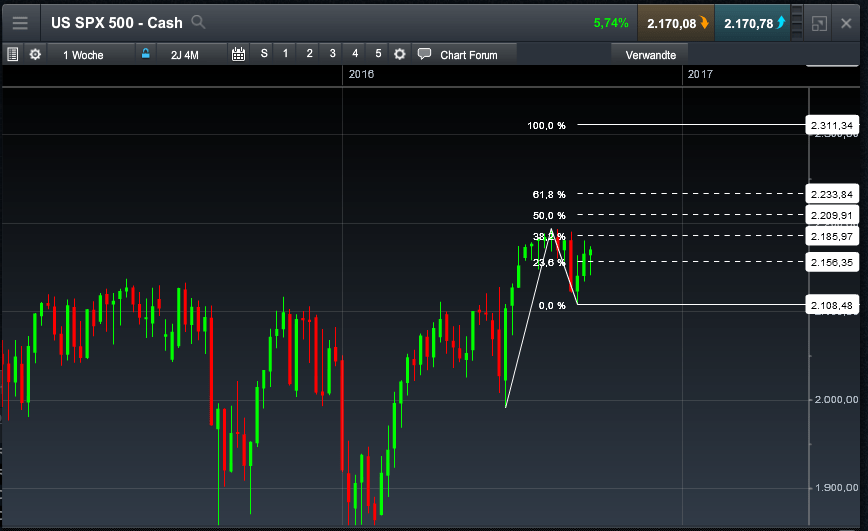Close the chart panel
This screenshot has width=868, height=531.
(846, 23)
